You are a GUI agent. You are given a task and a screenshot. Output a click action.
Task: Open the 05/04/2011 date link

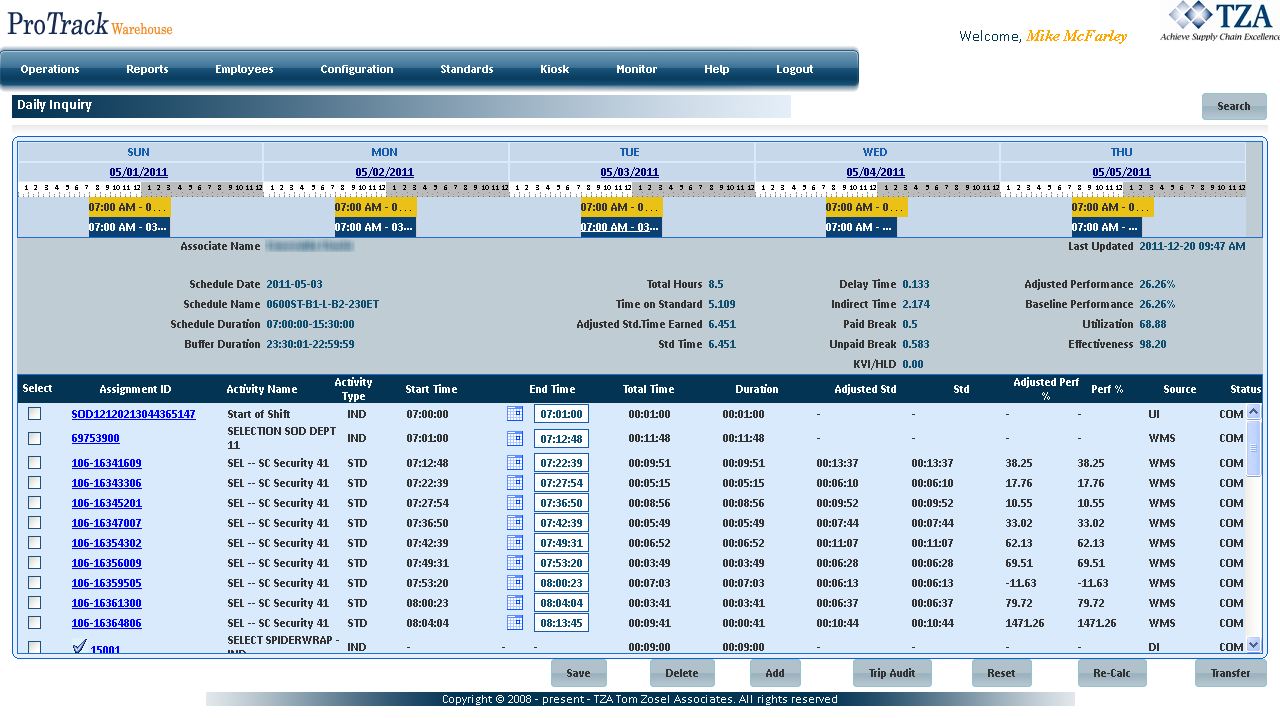click(875, 172)
